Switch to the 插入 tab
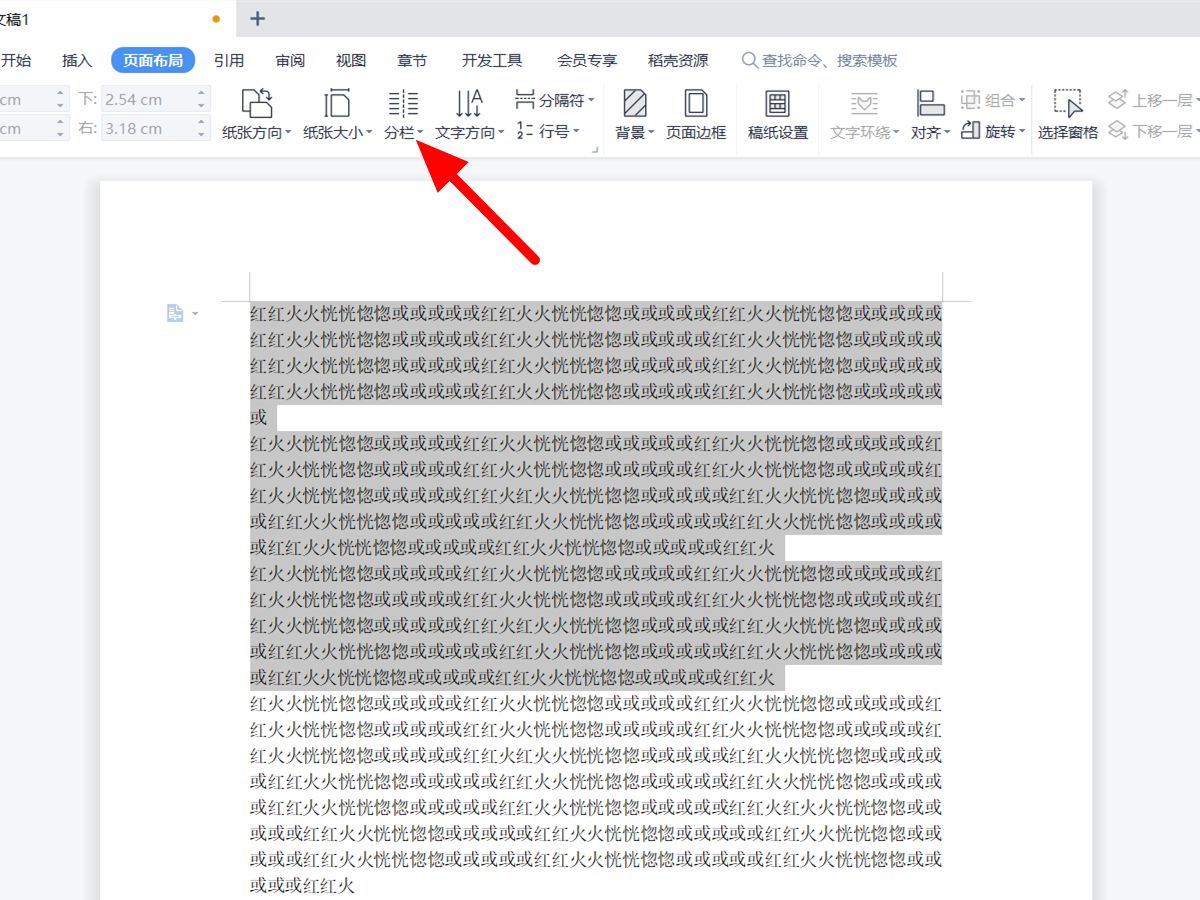1200x900 pixels. (77, 61)
